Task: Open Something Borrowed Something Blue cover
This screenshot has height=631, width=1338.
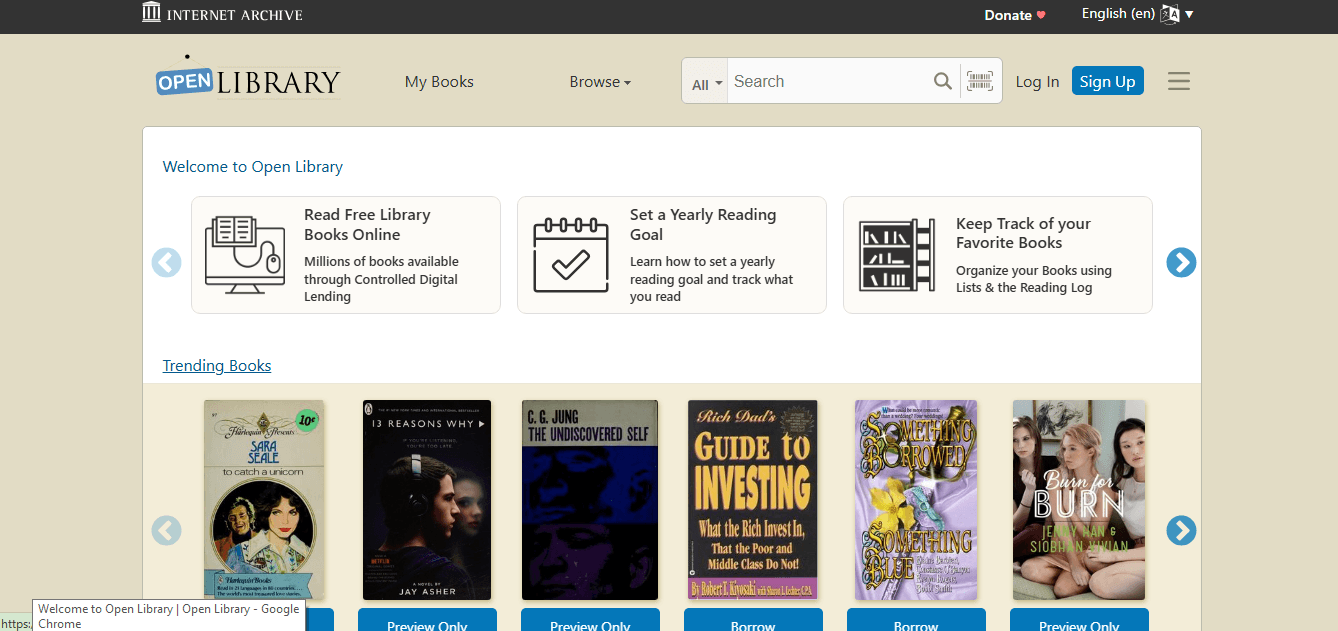Action: (916, 500)
